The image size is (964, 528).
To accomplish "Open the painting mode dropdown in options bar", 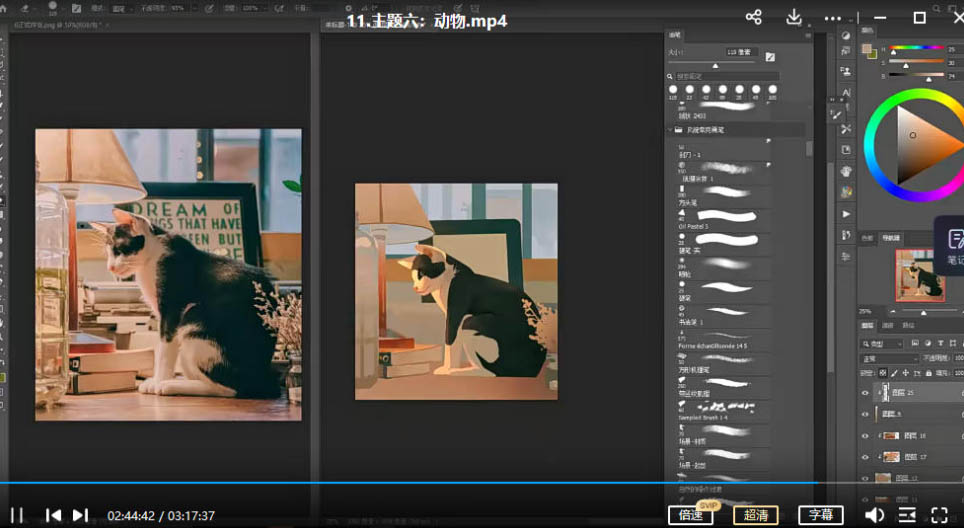I will pos(123,9).
